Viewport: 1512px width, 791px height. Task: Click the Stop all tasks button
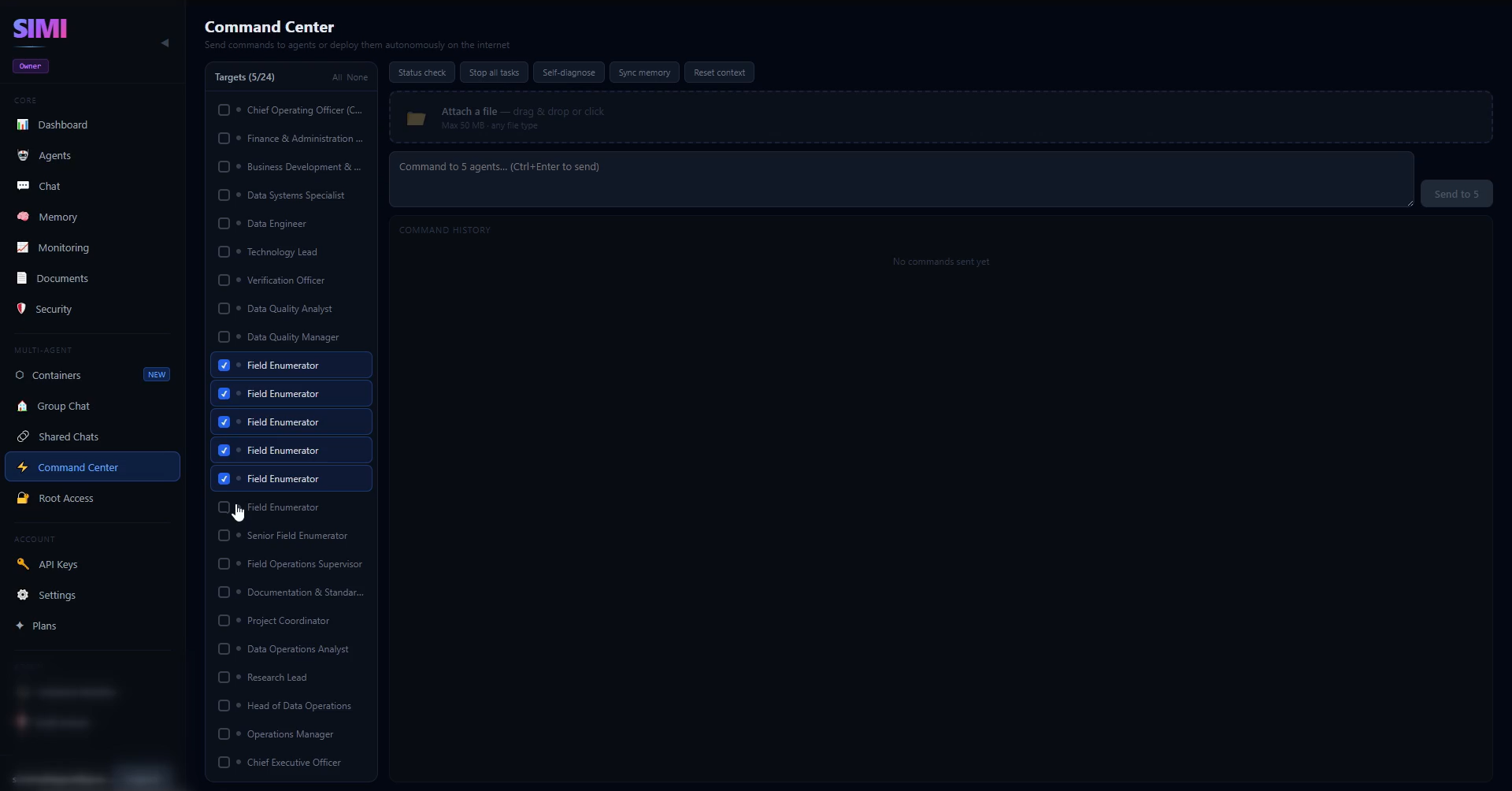pyautogui.click(x=494, y=72)
